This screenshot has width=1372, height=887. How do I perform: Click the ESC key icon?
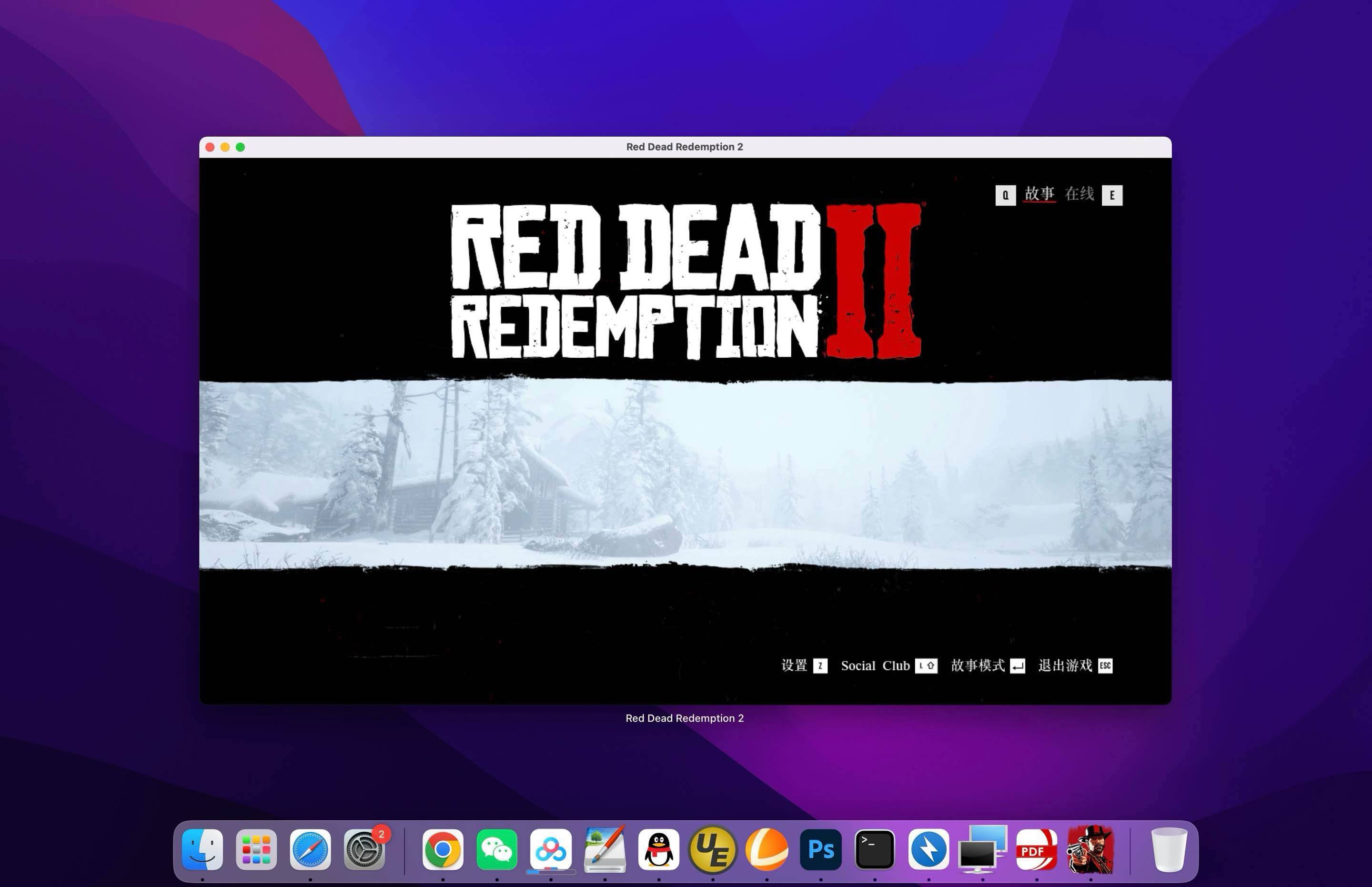(x=1105, y=666)
